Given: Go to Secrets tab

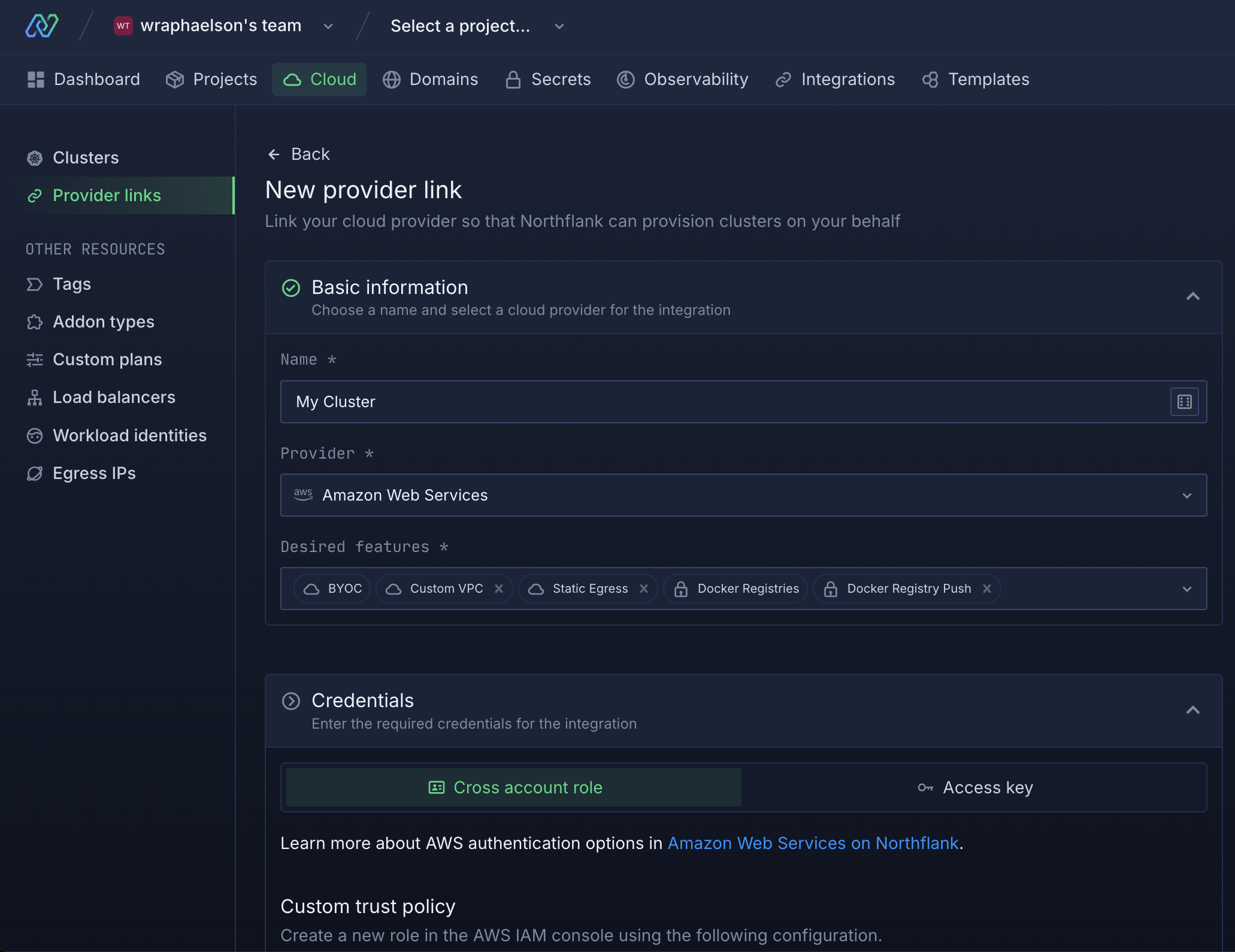Looking at the screenshot, I should (x=548, y=79).
